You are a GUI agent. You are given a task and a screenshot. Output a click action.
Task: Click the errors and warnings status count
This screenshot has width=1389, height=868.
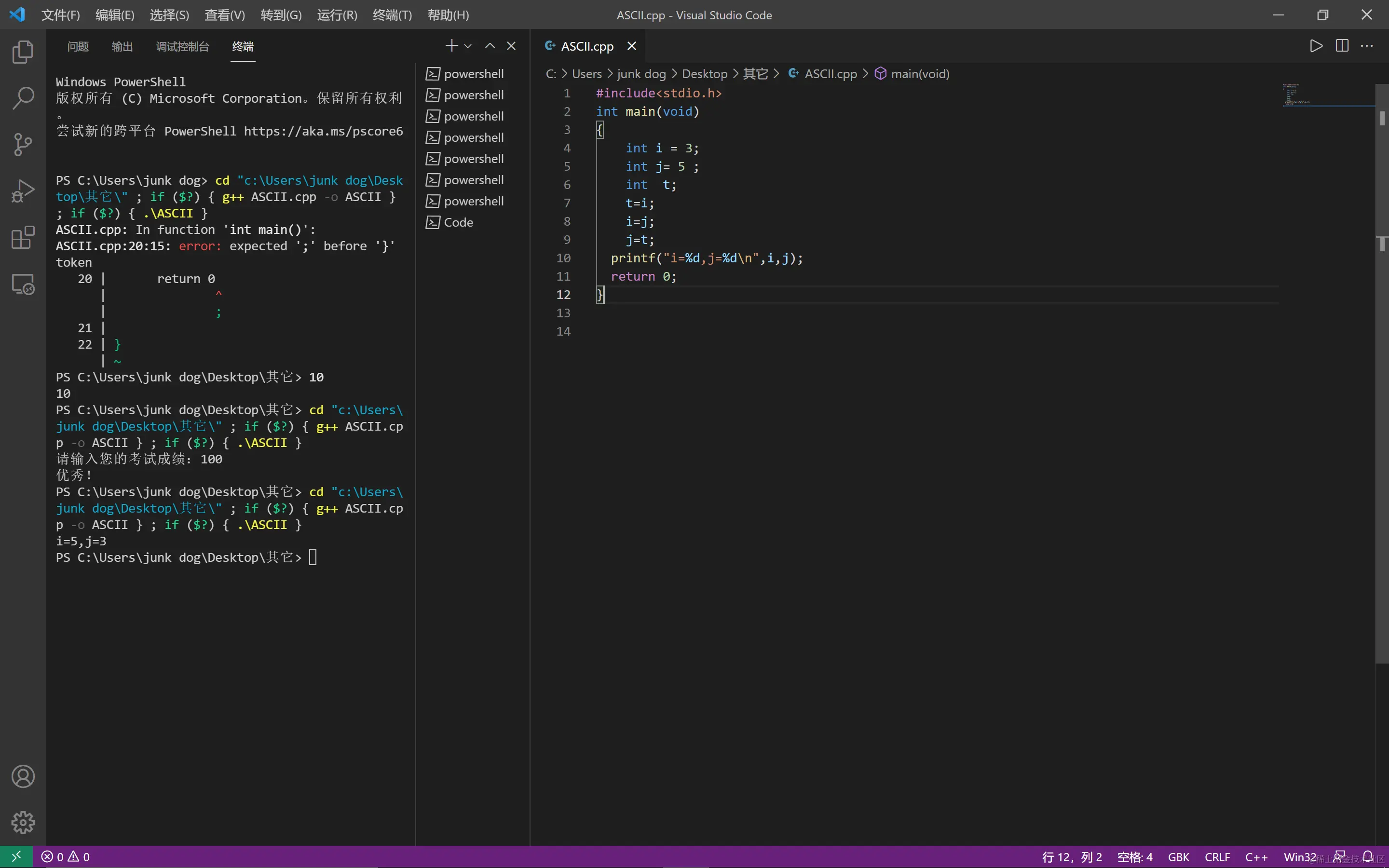pyautogui.click(x=66, y=857)
